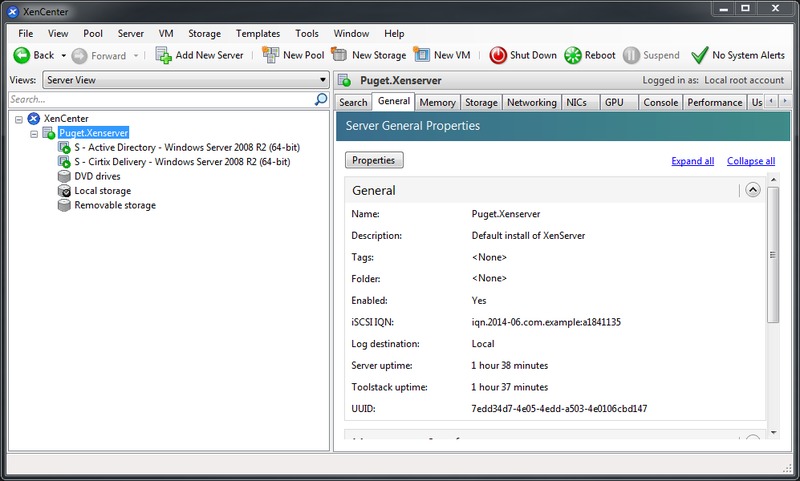Switch to the Networking tab
Viewport: 800px width, 481px height.
531,102
